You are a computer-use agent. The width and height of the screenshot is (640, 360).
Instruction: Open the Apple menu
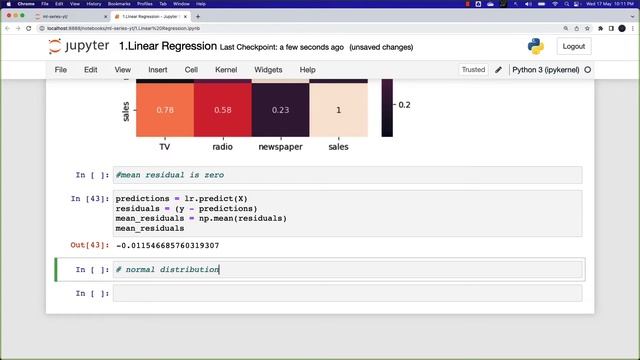coord(9,4)
